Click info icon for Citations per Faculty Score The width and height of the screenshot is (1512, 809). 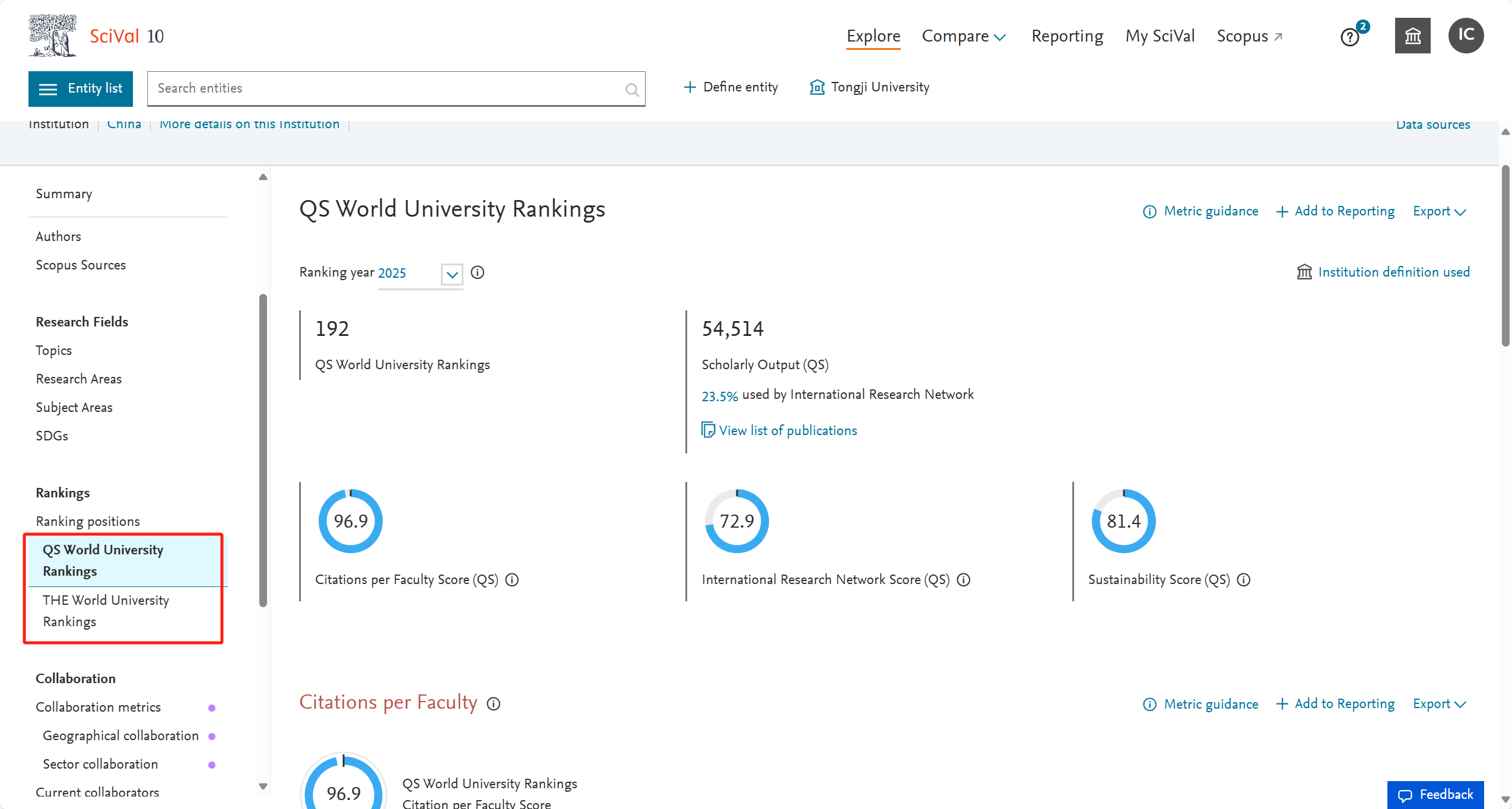pos(512,580)
